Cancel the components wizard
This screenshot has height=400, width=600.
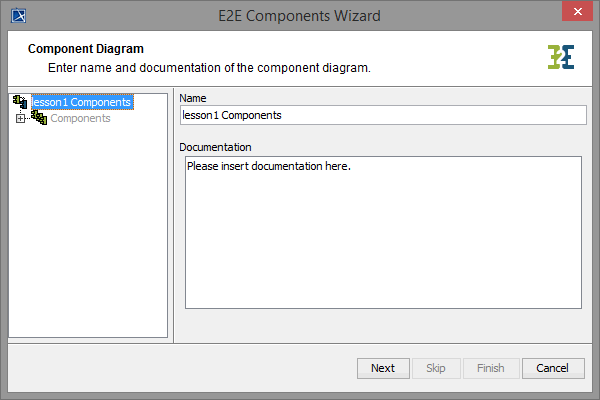[552, 368]
